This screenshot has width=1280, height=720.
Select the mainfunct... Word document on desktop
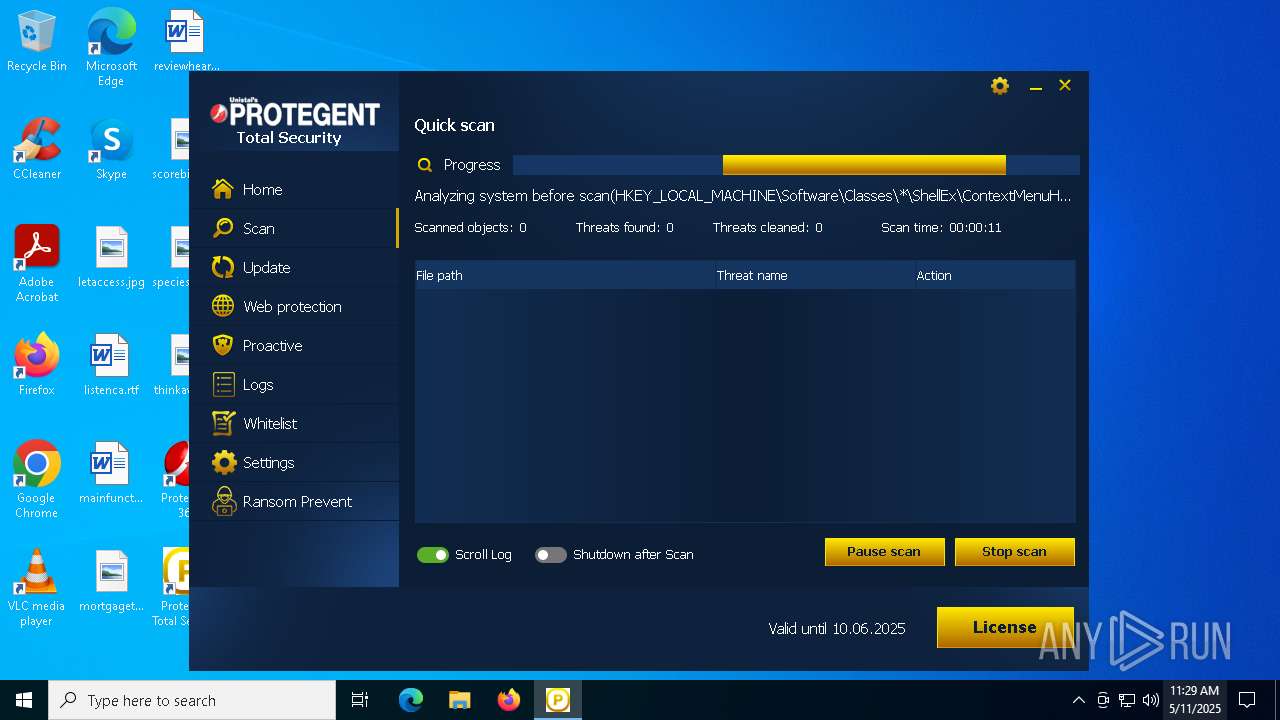(x=111, y=473)
